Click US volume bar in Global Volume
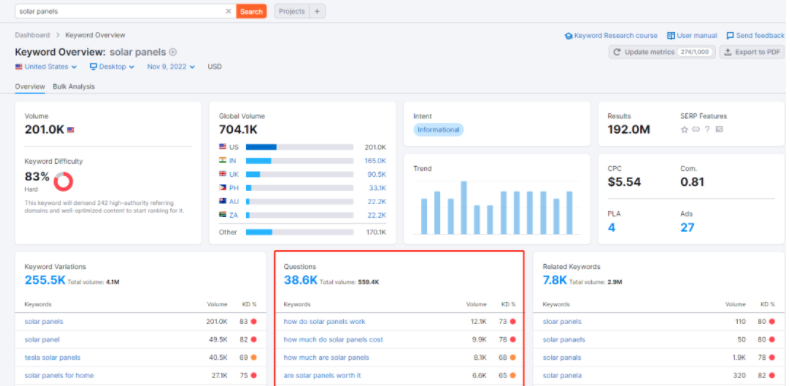The image size is (790, 386). tap(299, 147)
